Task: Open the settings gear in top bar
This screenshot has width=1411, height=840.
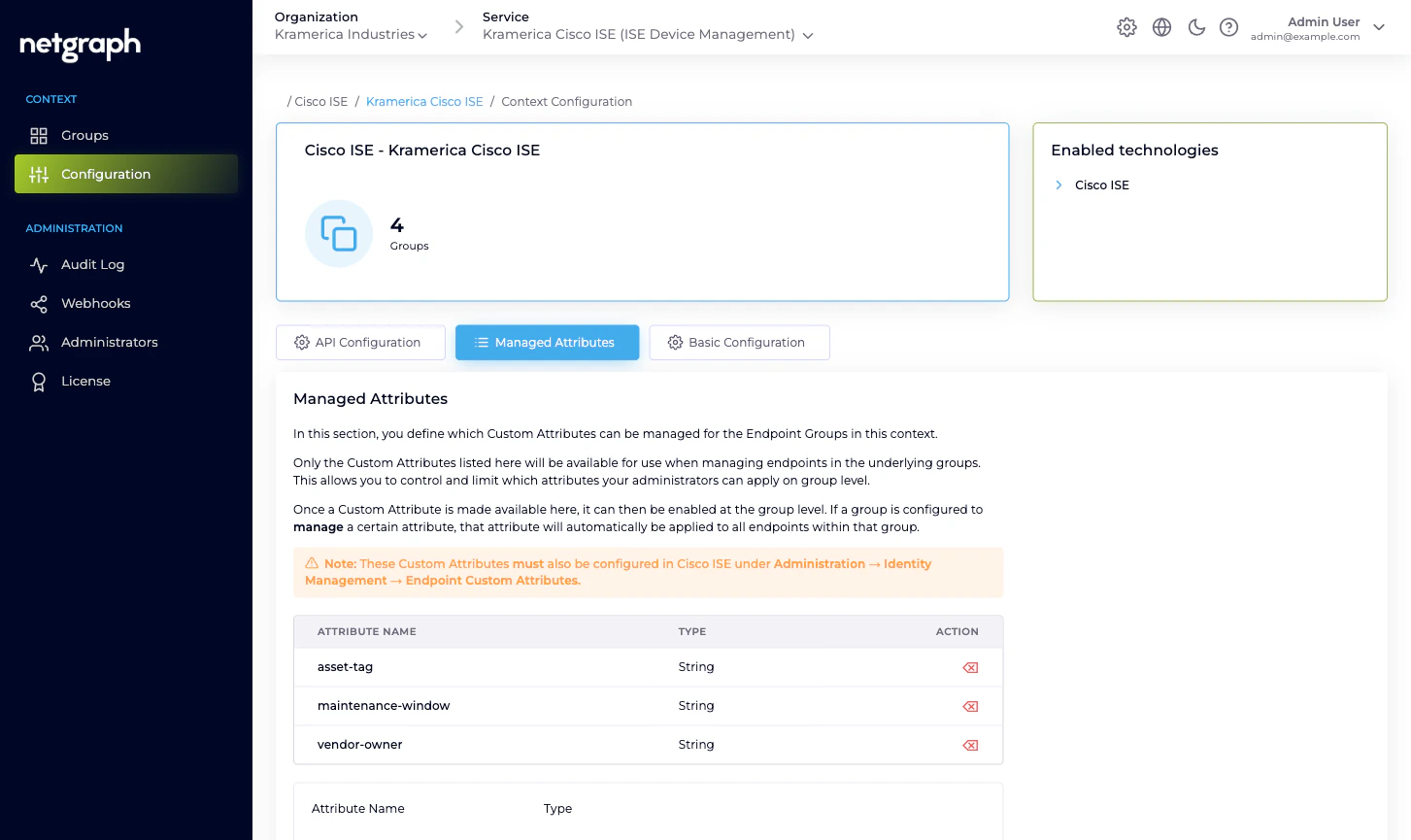Action: coord(1126,27)
